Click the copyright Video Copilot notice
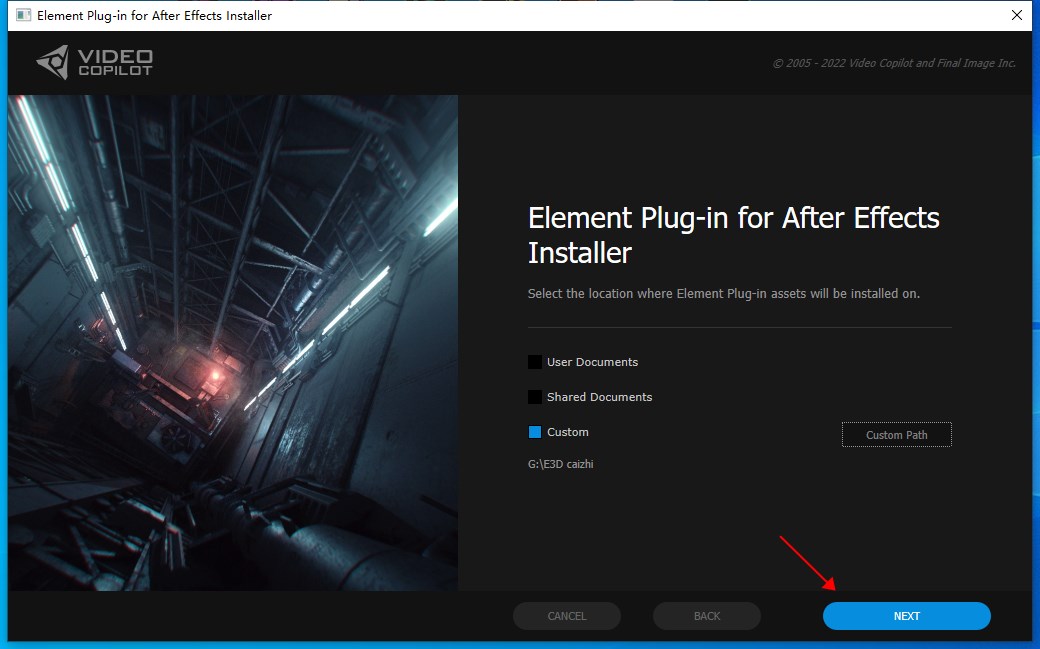Screen dimensions: 1040x649 pos(894,63)
